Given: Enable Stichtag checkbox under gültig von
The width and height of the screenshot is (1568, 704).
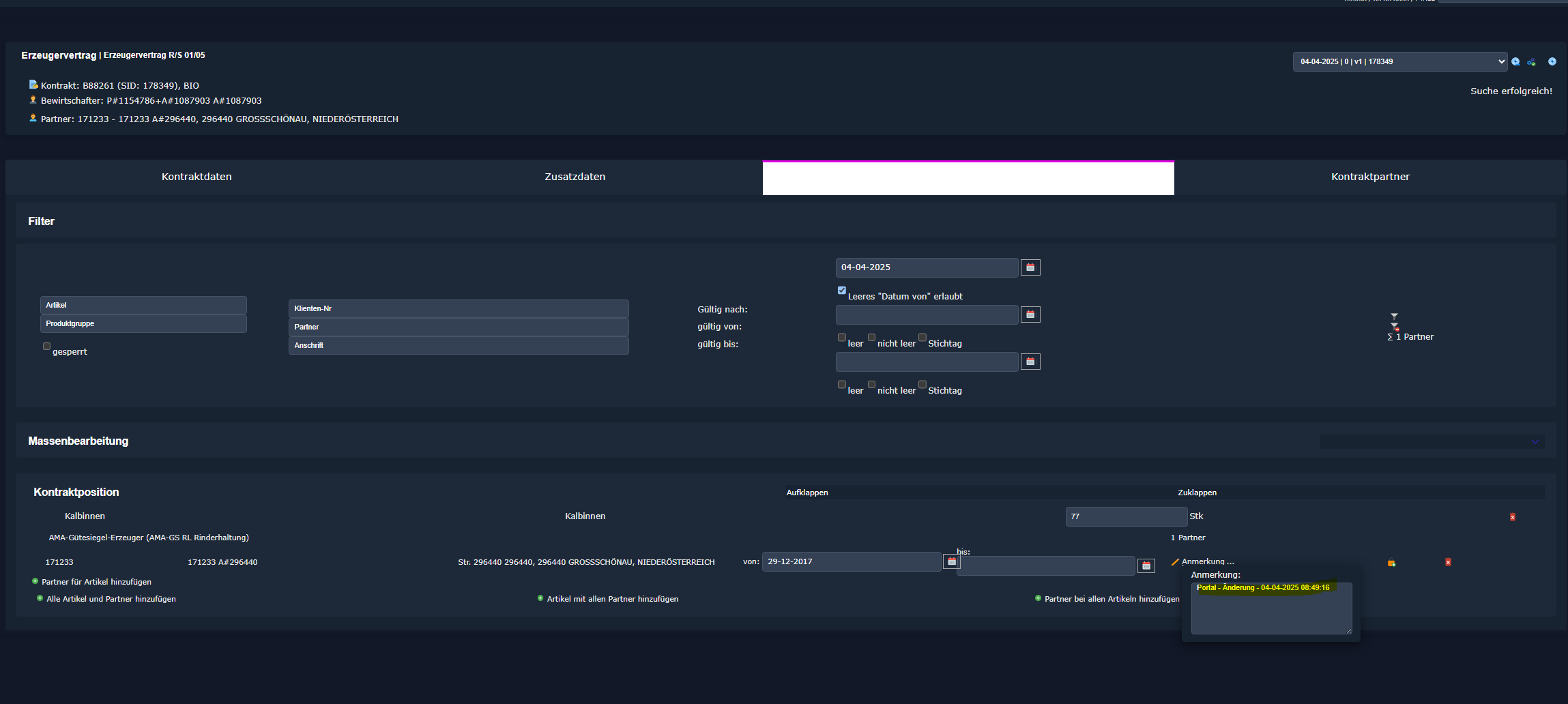Looking at the screenshot, I should coord(923,338).
